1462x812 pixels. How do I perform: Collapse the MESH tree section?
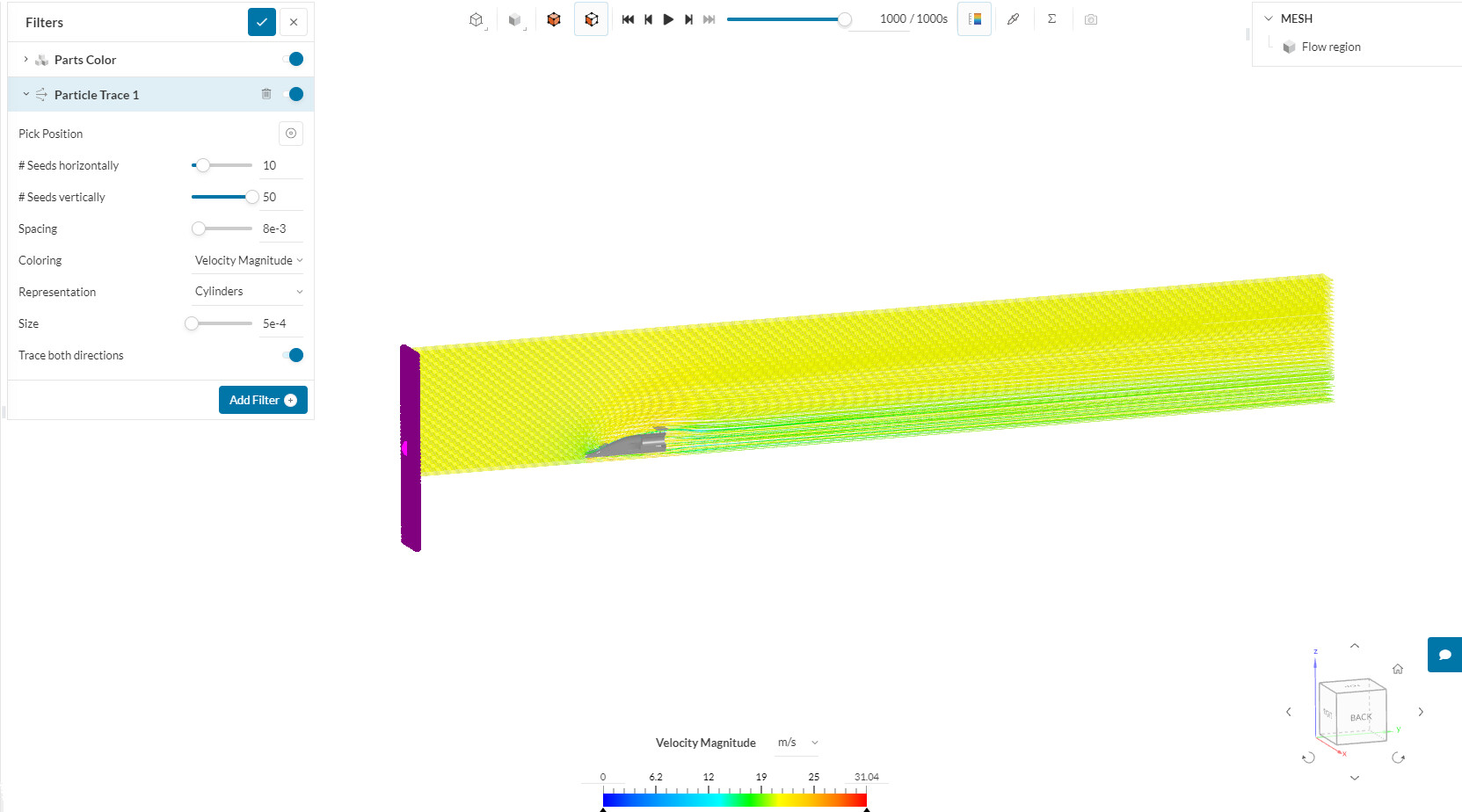(x=1268, y=18)
